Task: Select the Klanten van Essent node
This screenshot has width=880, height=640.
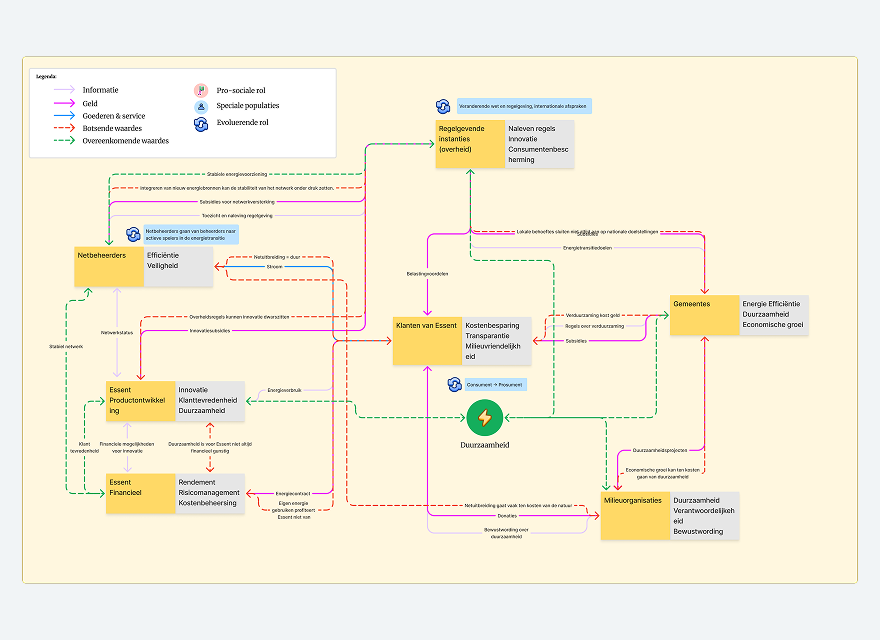Action: tap(427, 341)
